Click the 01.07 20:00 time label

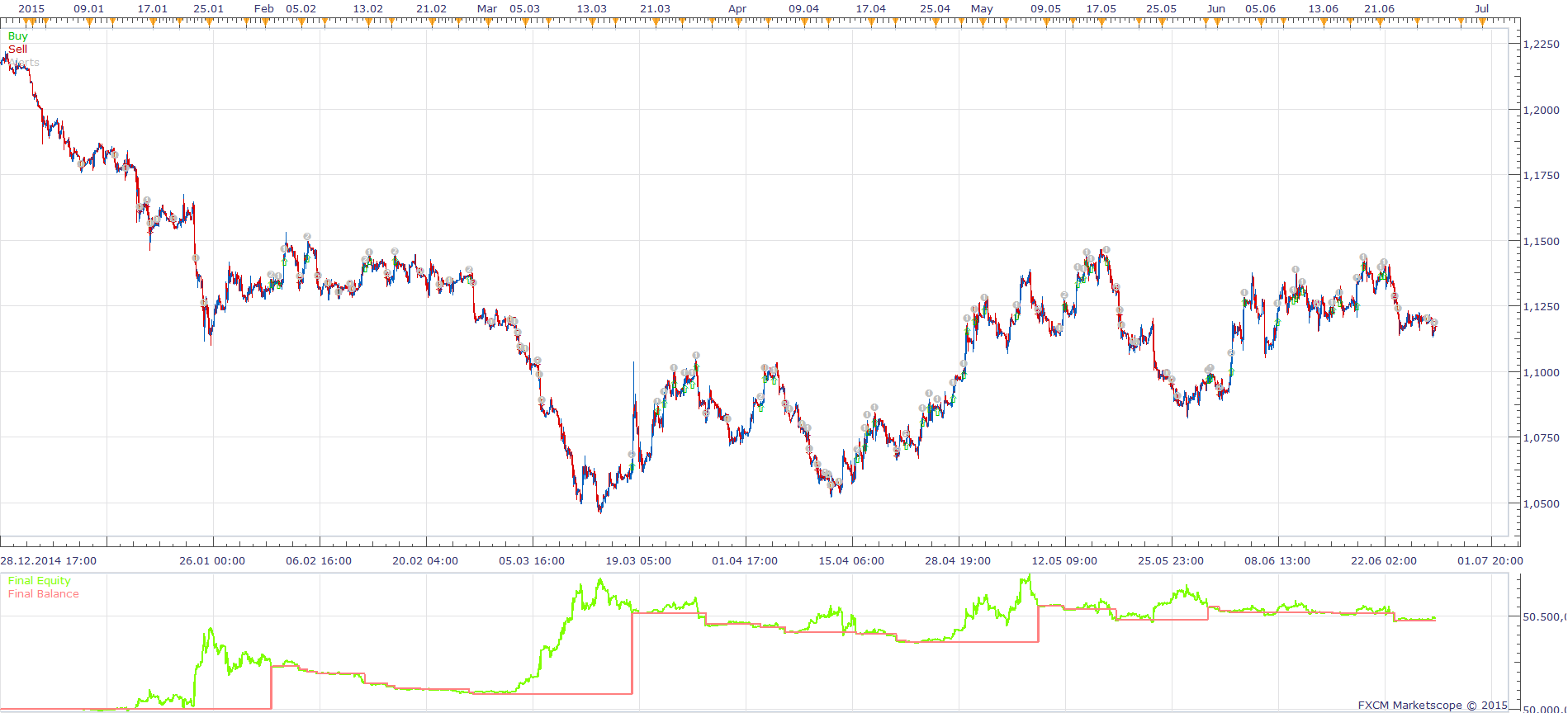tap(1490, 561)
